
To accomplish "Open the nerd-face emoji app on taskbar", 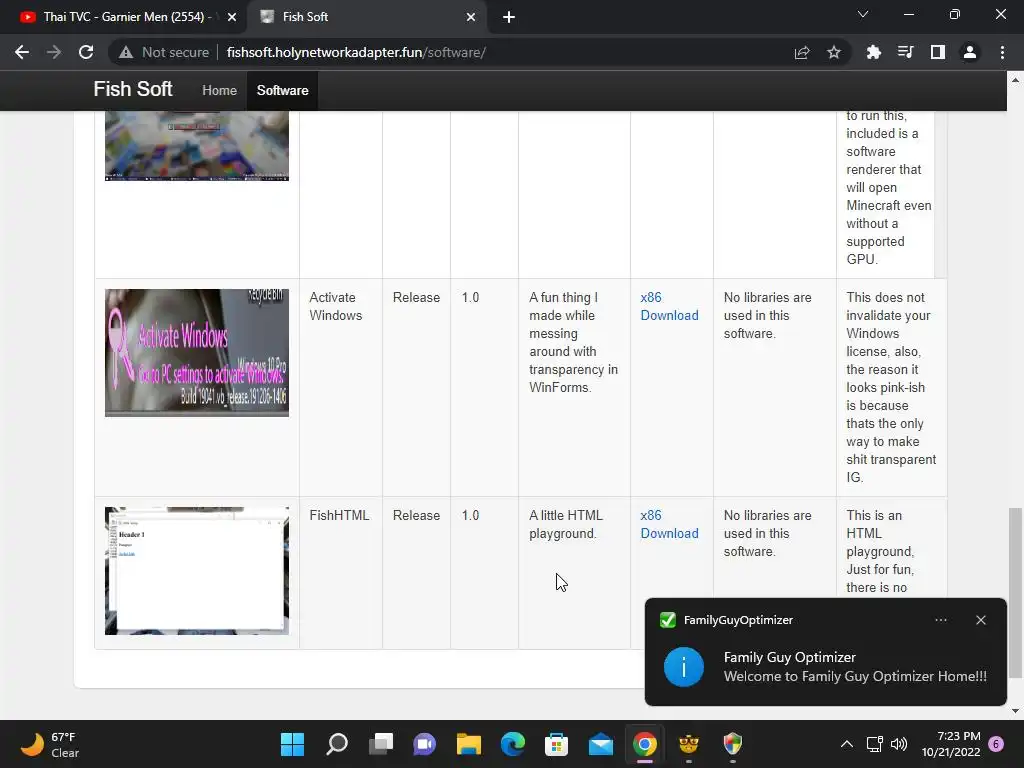I will tap(688, 744).
